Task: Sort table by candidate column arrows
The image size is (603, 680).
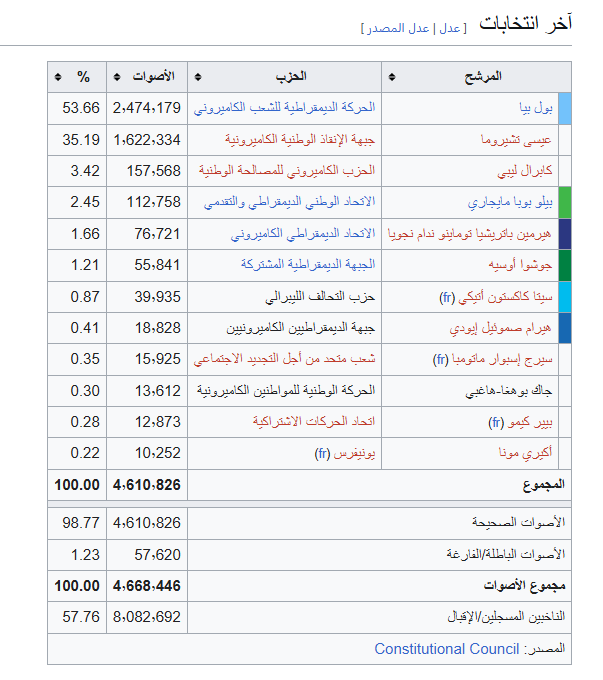Action: tap(392, 77)
